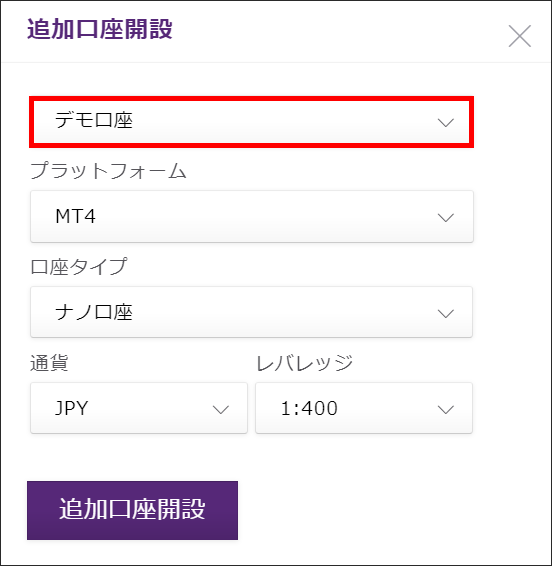552x566 pixels.
Task: Open the デモ口座 account kind dropdown
Action: pos(252,122)
